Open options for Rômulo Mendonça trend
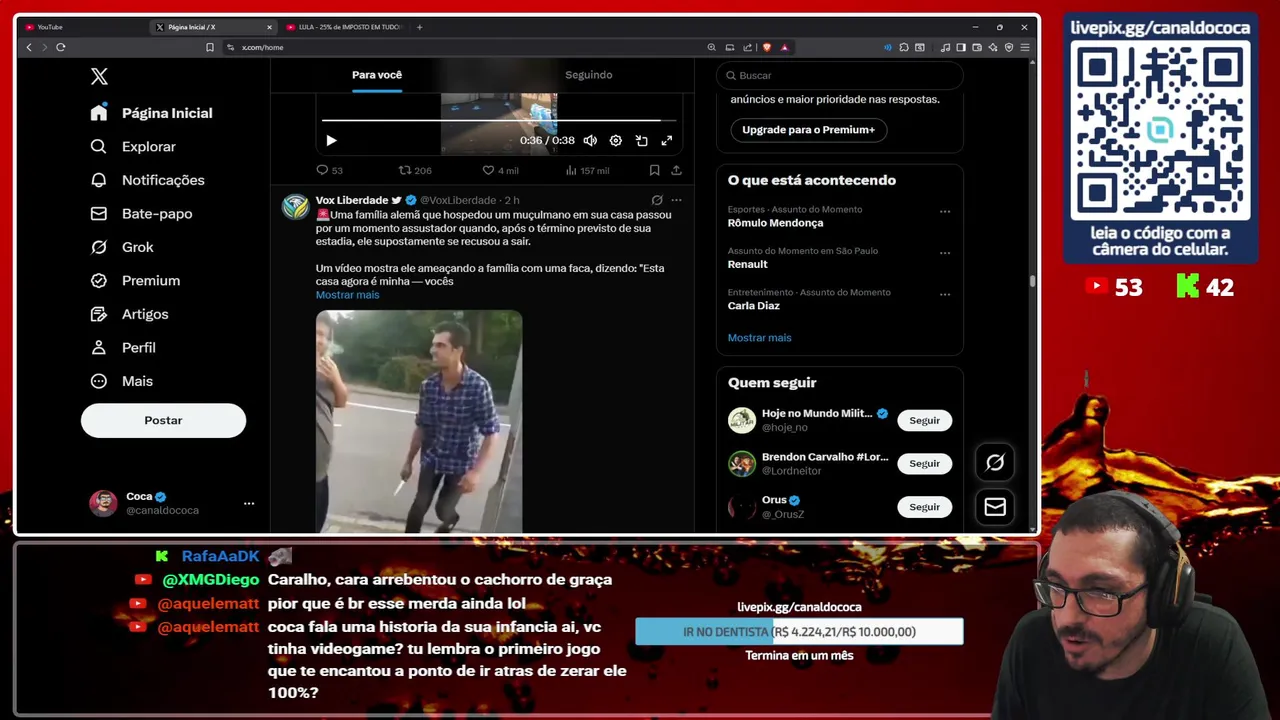 (x=945, y=211)
